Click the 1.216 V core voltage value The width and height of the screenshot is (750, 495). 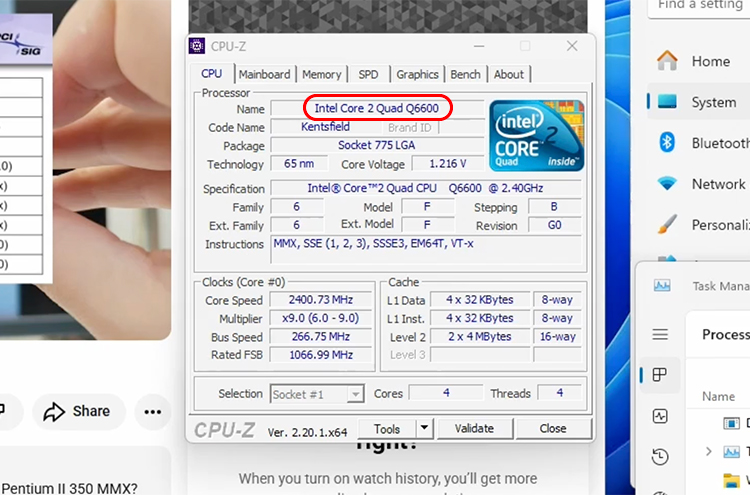click(448, 164)
